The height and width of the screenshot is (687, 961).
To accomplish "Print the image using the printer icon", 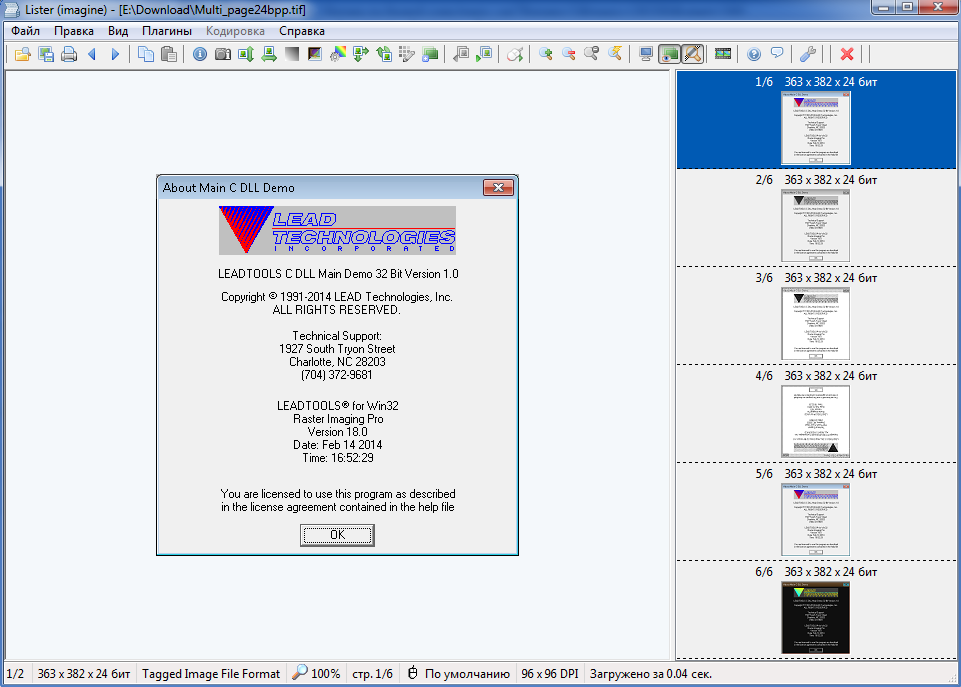I will click(69, 55).
